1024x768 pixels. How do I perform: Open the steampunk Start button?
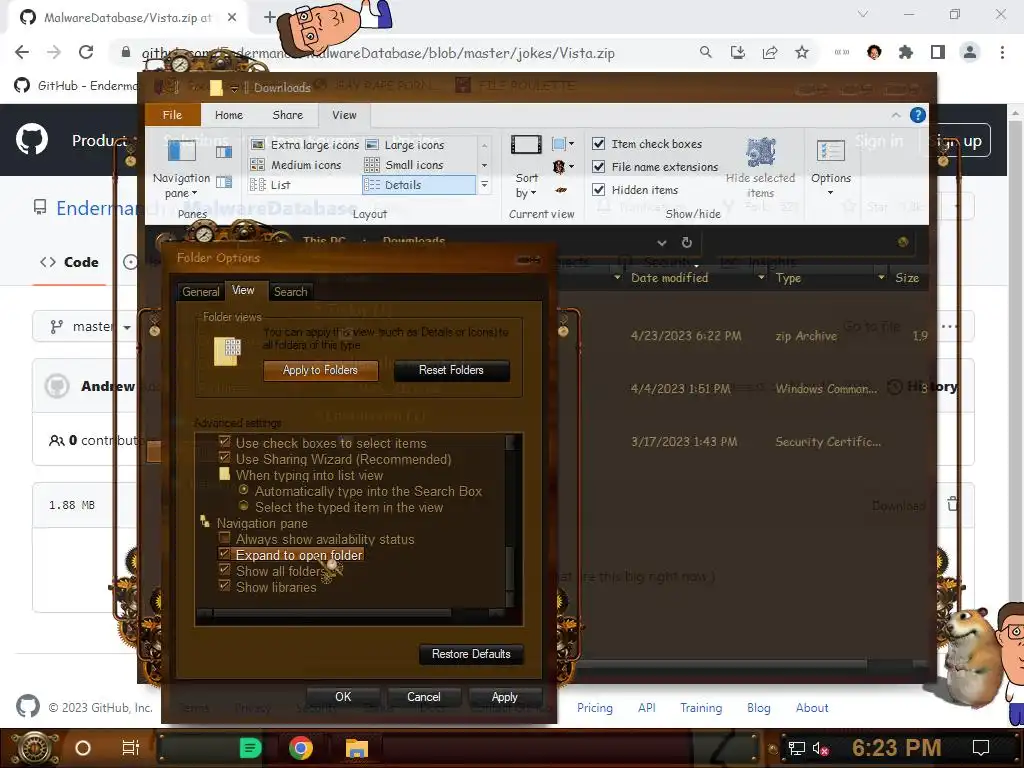point(35,748)
